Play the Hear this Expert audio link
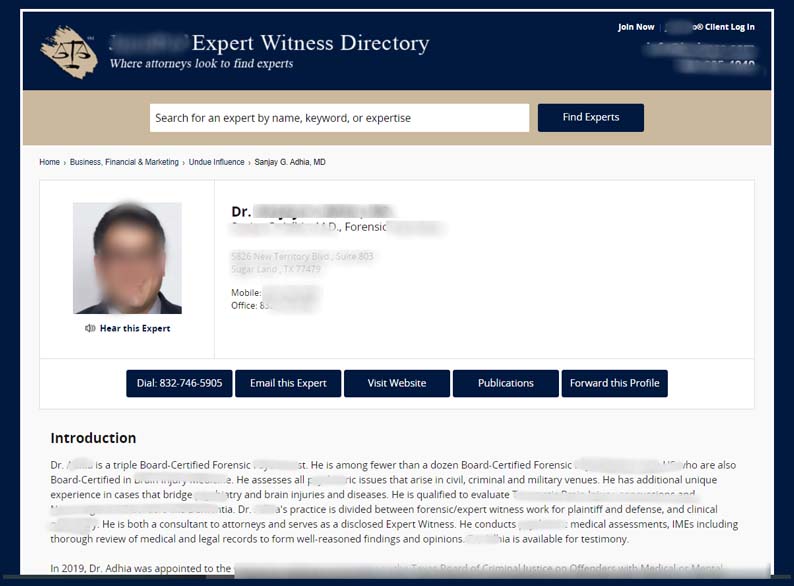Image resolution: width=794 pixels, height=586 pixels. coord(135,328)
